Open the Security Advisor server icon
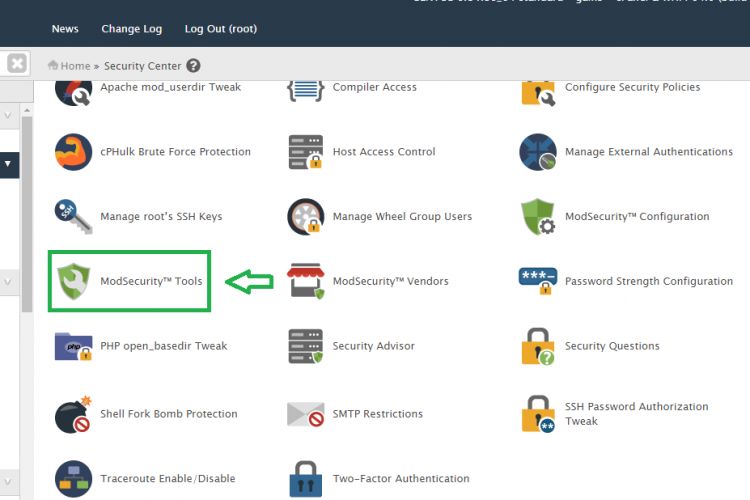 pos(306,346)
